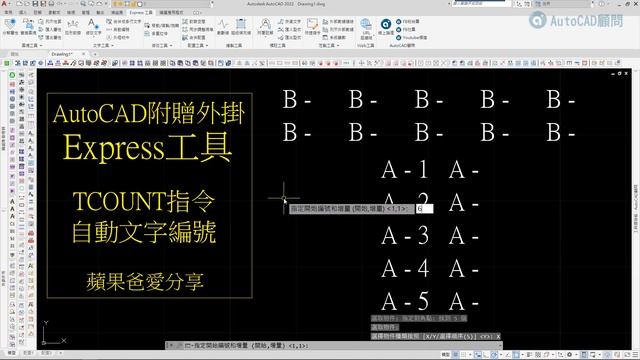
Task: Switch to the 增益集 ribbon tab
Action: coord(117,13)
